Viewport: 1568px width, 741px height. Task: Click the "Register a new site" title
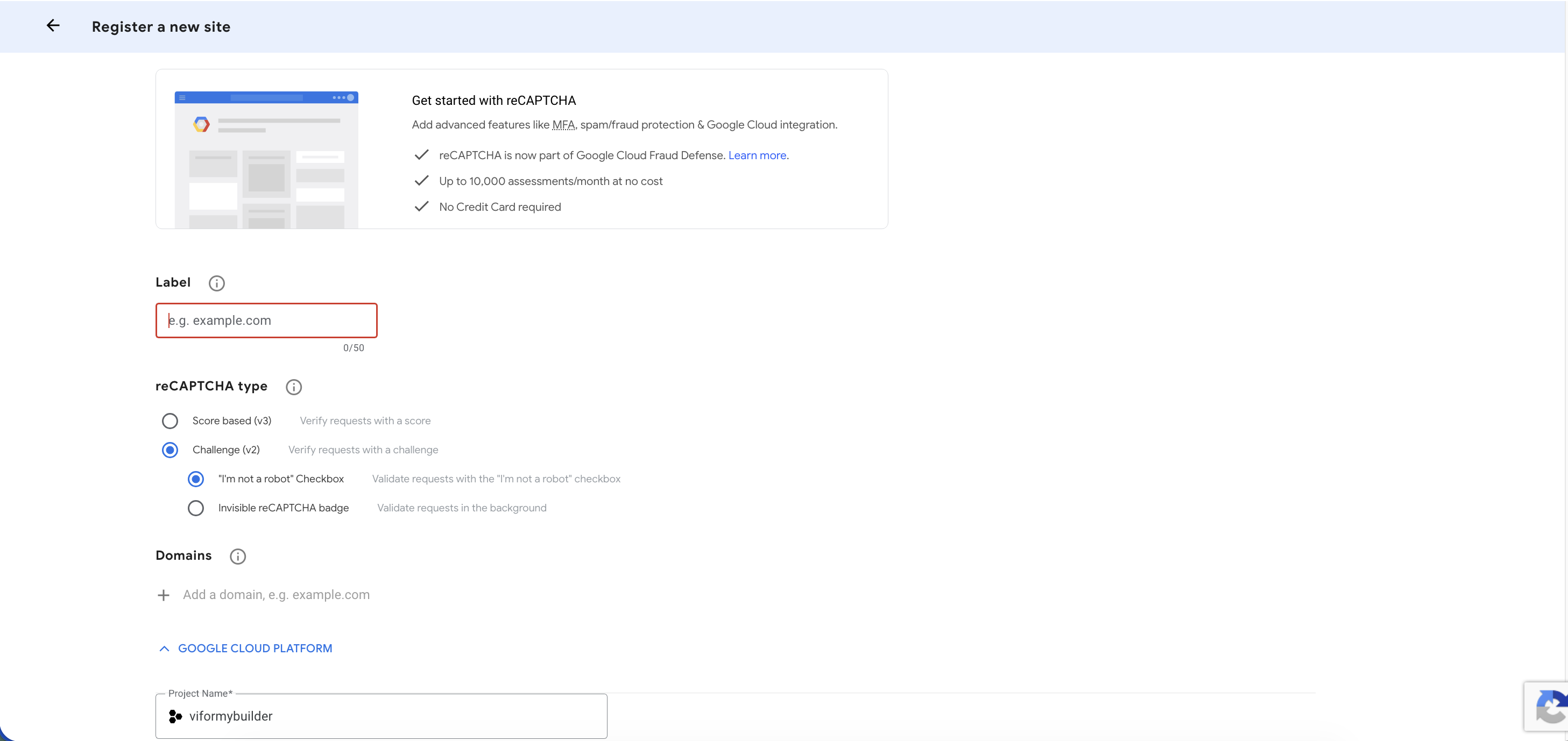coord(161,27)
